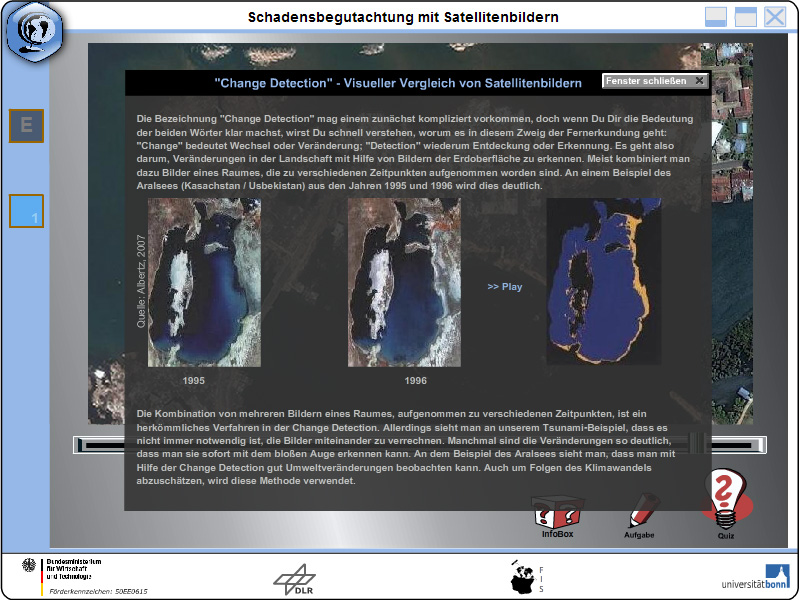Open the InfoBox question-mark cube icon
Image resolution: width=800 pixels, height=600 pixels.
click(557, 513)
